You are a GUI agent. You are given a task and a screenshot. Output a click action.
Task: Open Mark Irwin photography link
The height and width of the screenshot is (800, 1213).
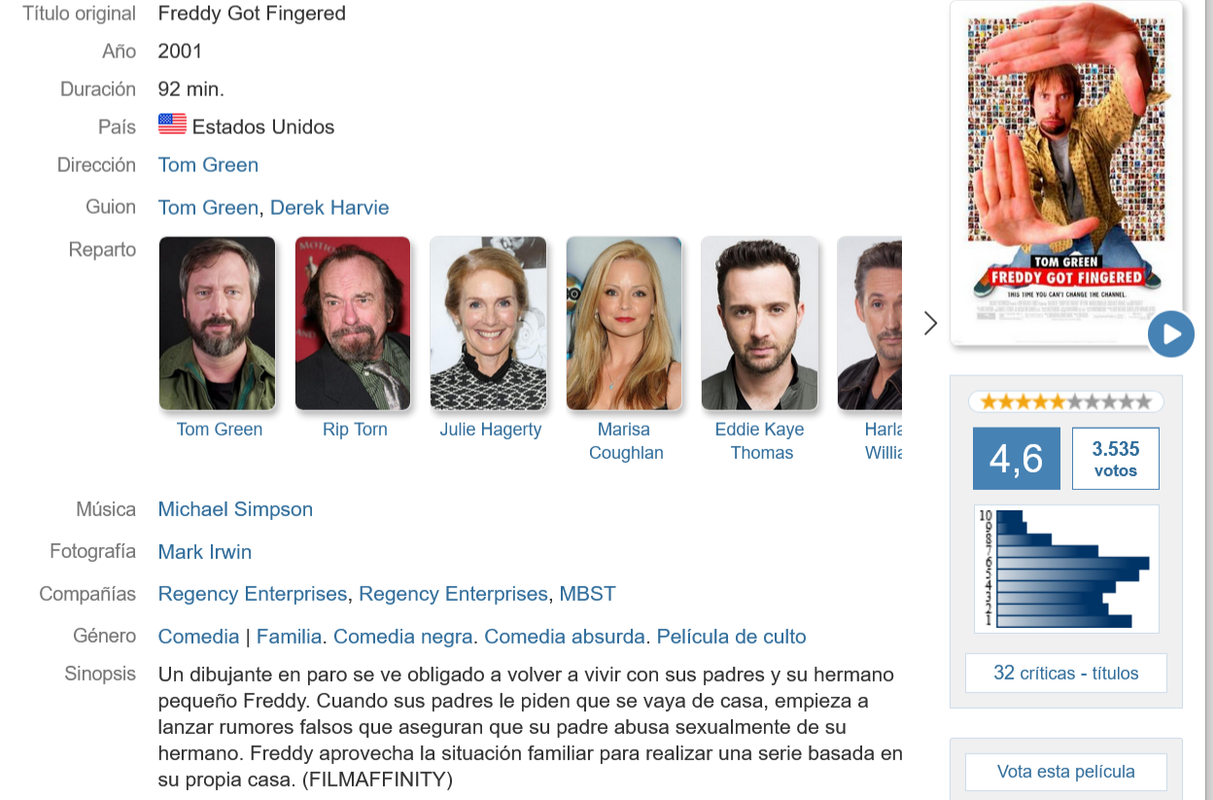[x=205, y=552]
